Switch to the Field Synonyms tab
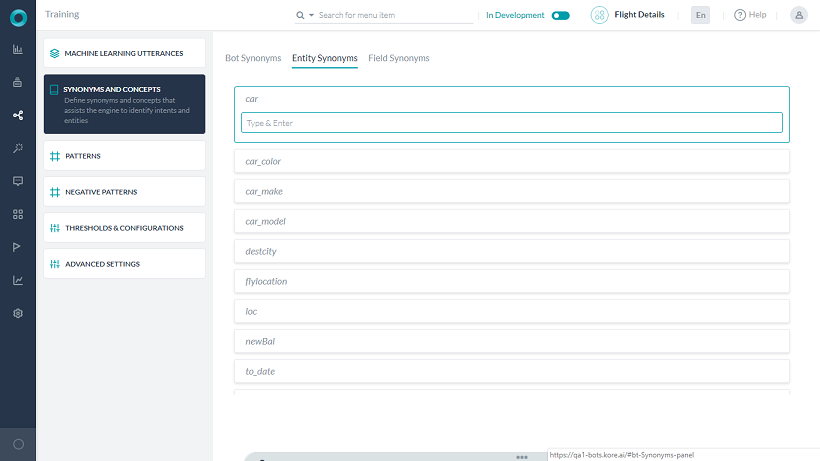Screen dimensions: 820x461 [398, 58]
